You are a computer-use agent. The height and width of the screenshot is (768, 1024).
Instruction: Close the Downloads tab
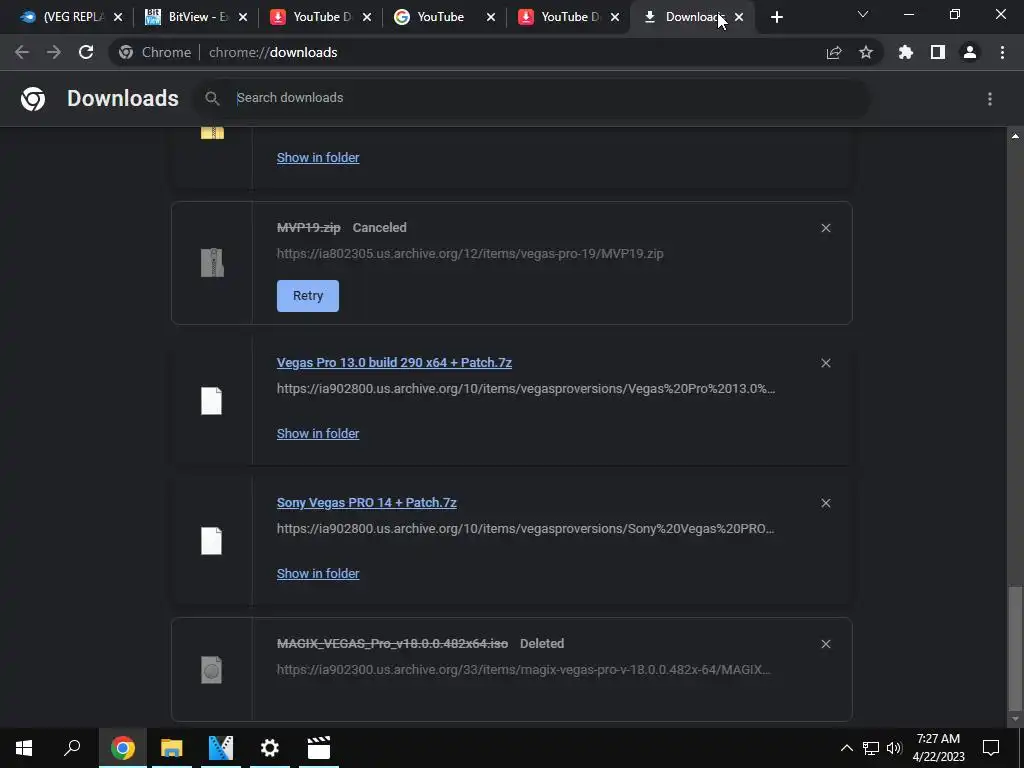click(x=739, y=18)
